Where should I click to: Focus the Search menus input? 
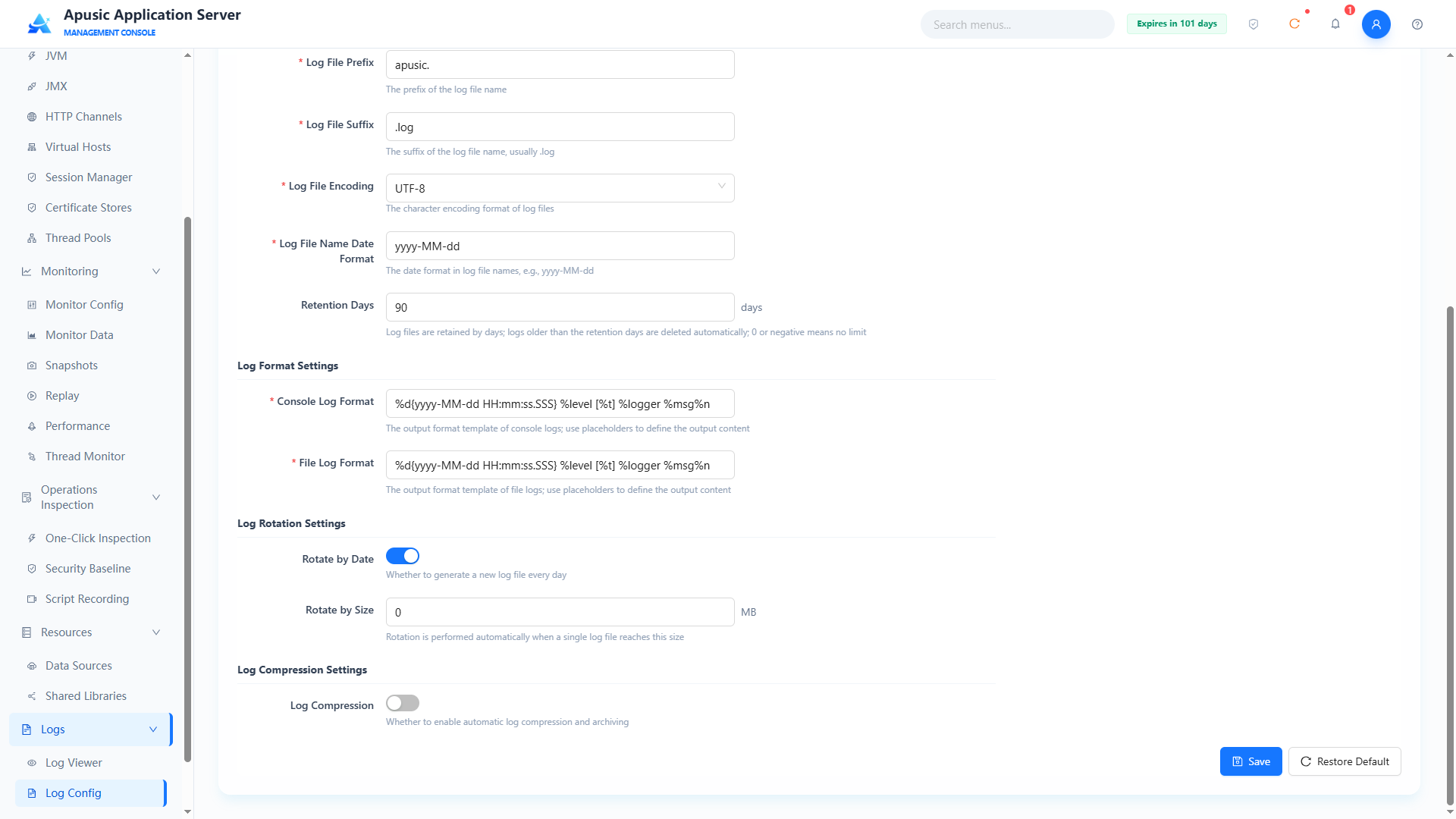pos(1017,24)
